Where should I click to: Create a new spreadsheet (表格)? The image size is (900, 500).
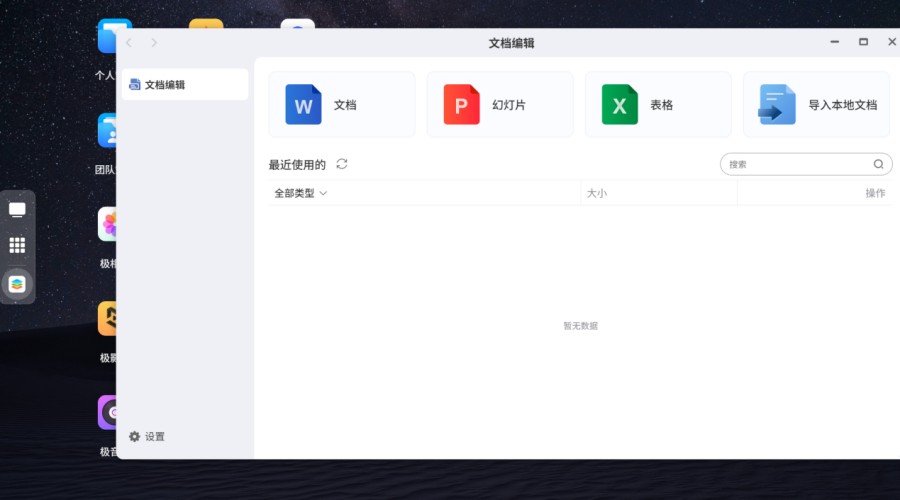658,104
